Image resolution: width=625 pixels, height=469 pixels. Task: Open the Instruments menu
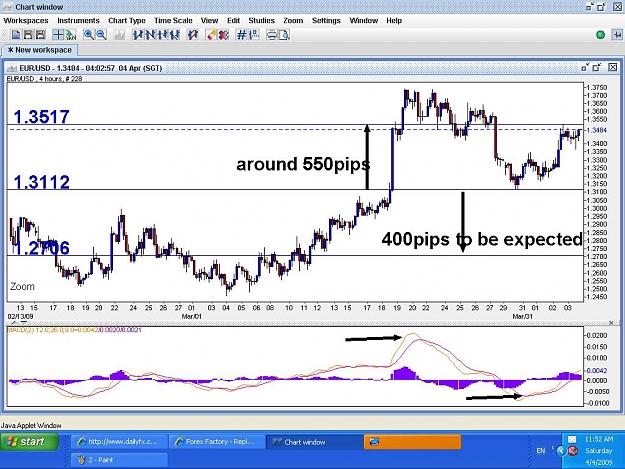pyautogui.click(x=78, y=21)
